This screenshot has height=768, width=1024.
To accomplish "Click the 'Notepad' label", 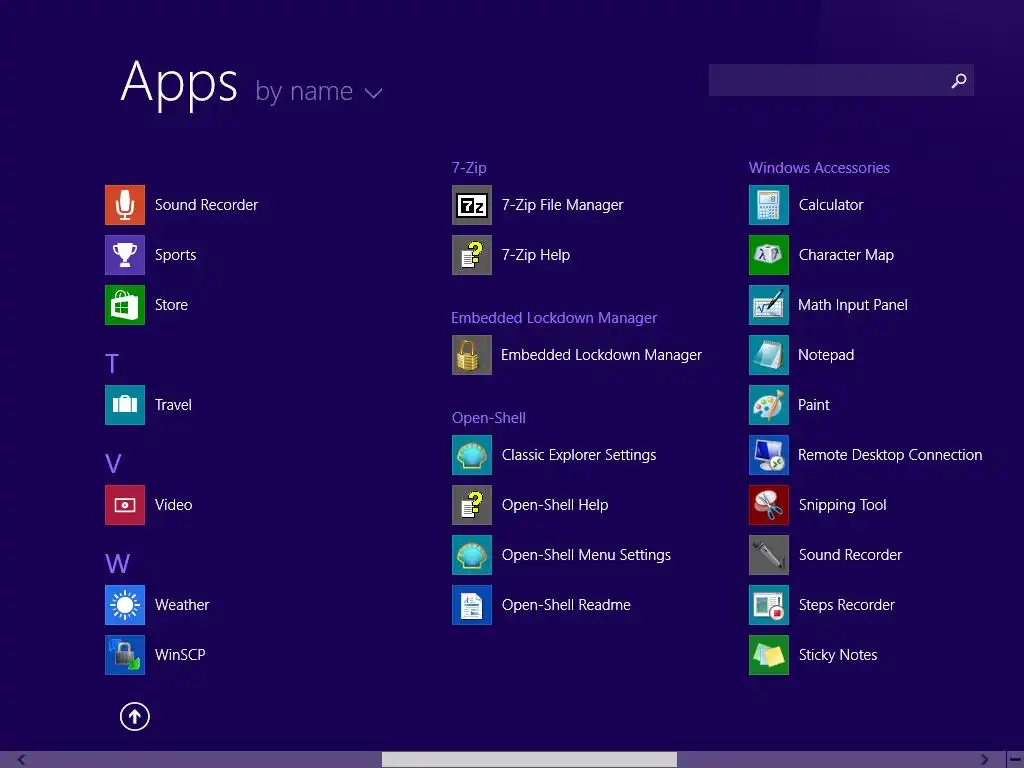I will 826,355.
